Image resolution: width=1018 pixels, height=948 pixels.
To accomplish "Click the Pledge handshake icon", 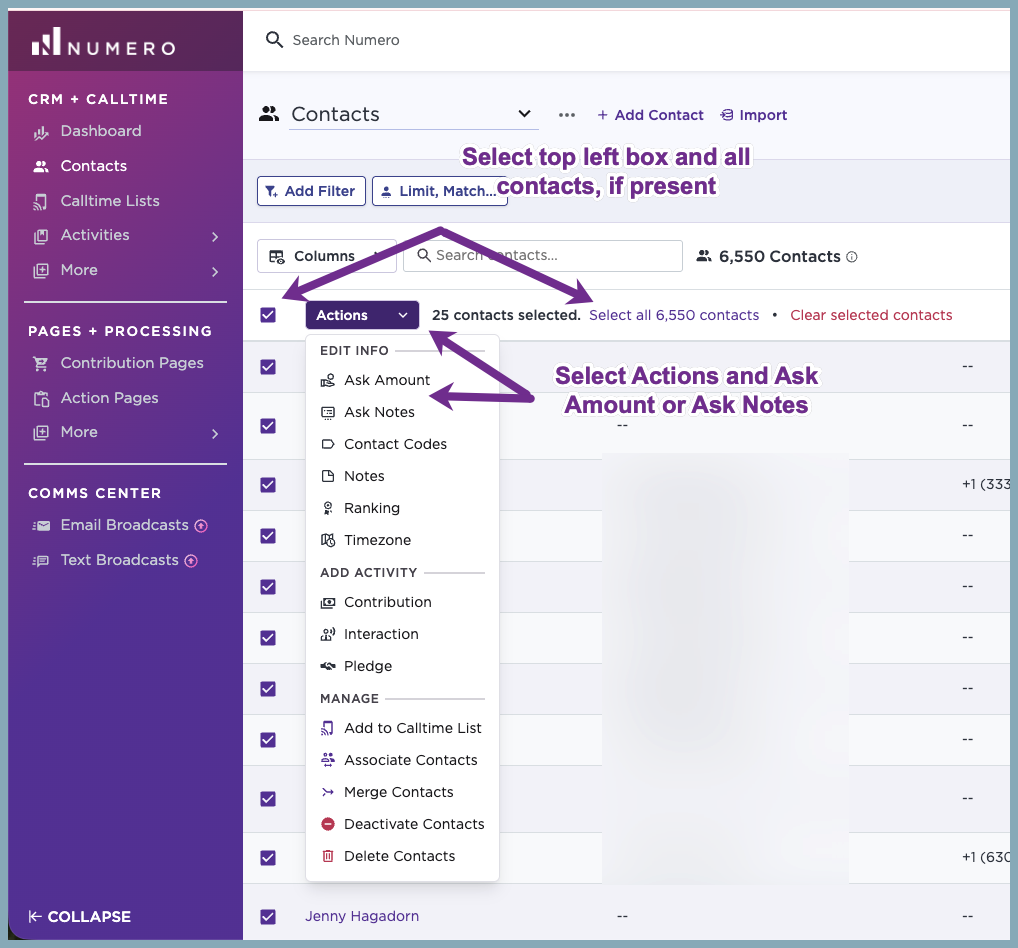I will (328, 666).
